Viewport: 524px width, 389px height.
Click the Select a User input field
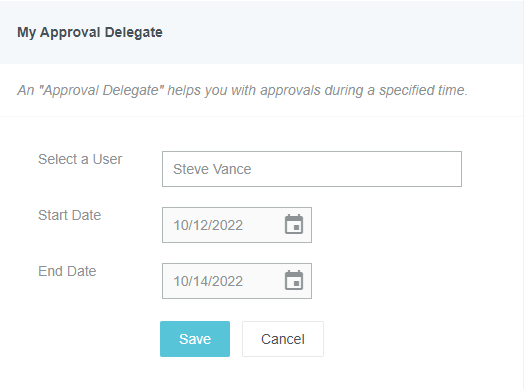pyautogui.click(x=312, y=169)
